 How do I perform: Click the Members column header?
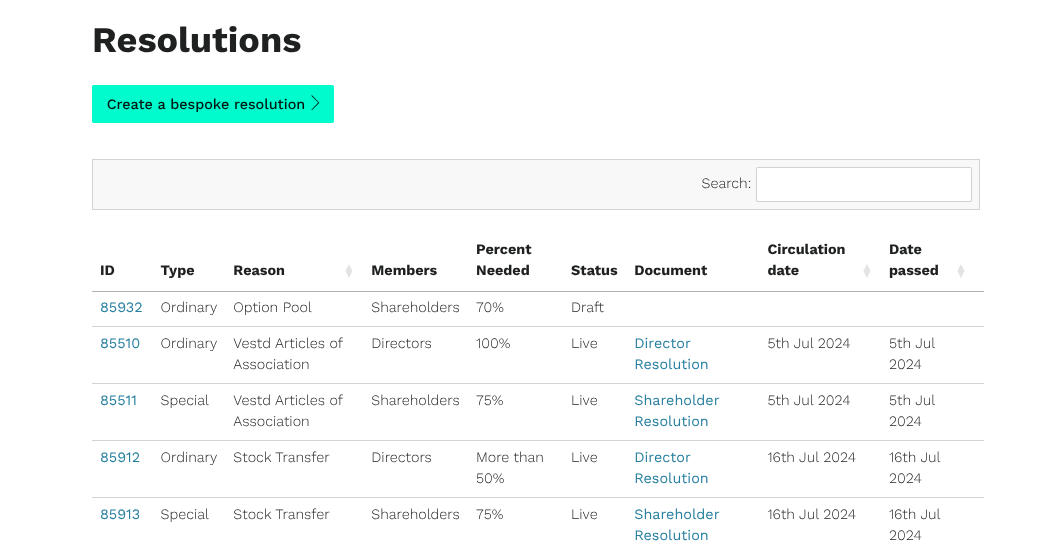click(404, 270)
